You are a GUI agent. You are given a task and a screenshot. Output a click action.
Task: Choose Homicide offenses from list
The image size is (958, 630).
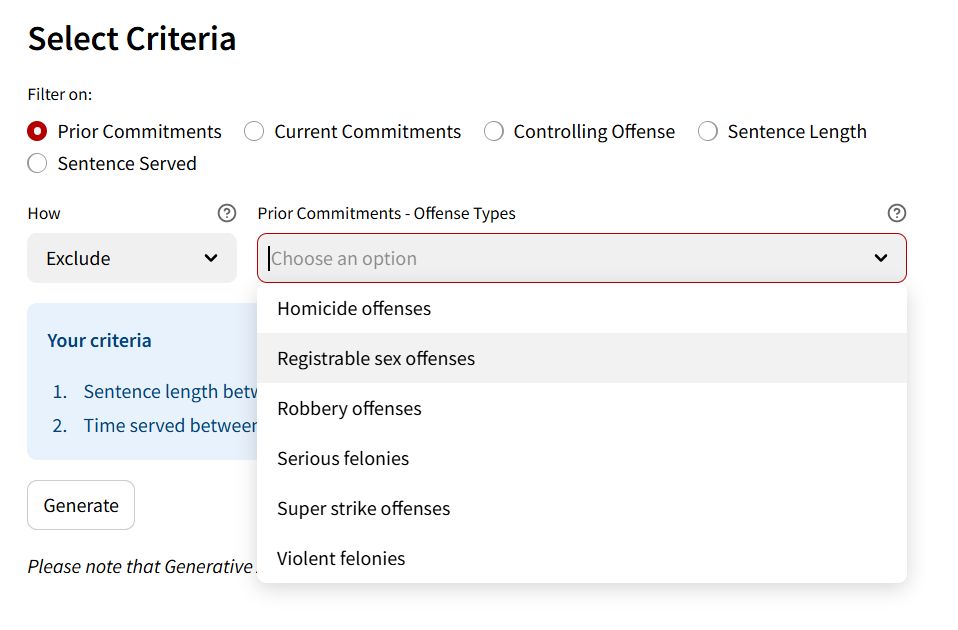(354, 308)
